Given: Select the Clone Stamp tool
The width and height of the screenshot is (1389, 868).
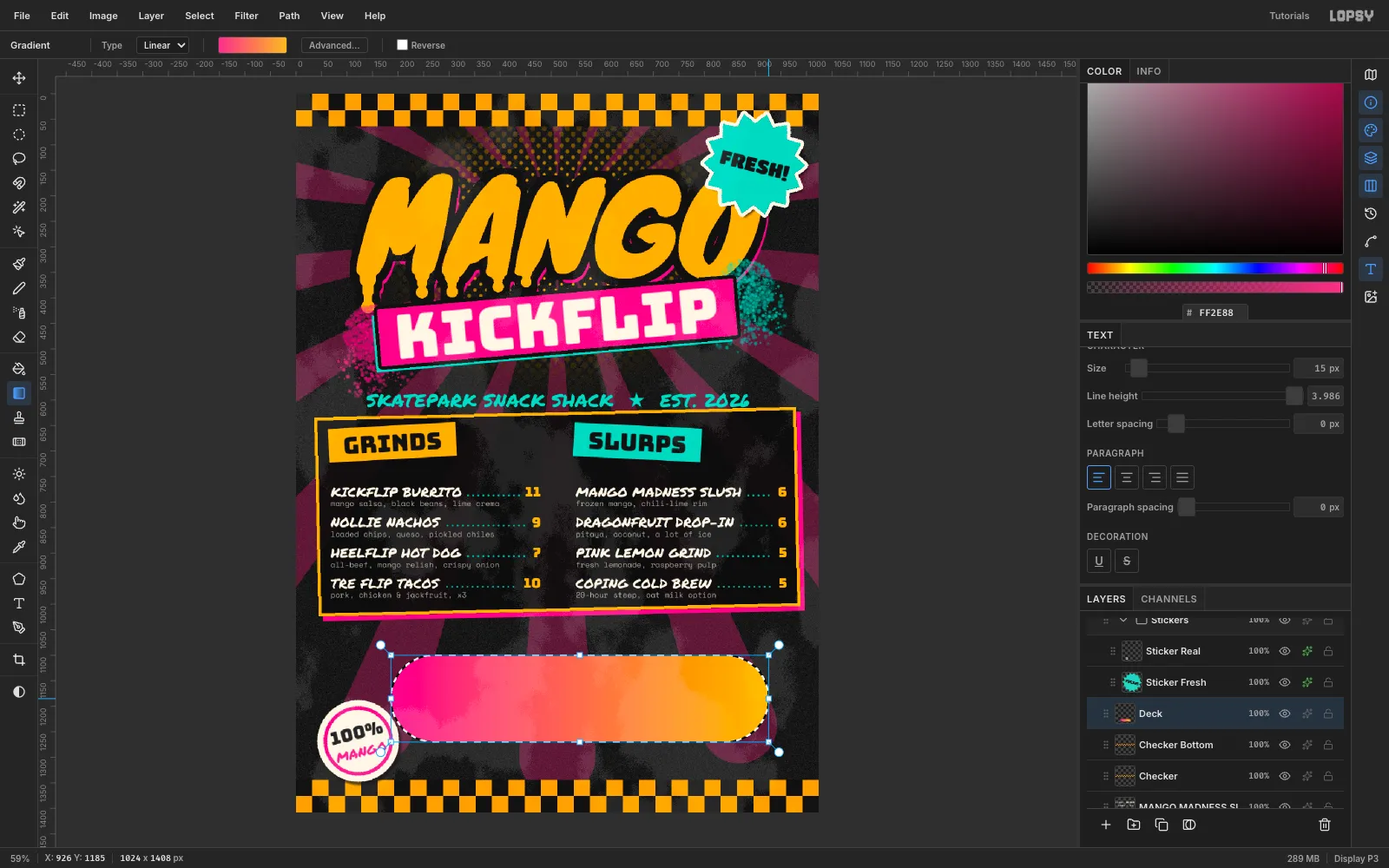Looking at the screenshot, I should click(x=19, y=418).
